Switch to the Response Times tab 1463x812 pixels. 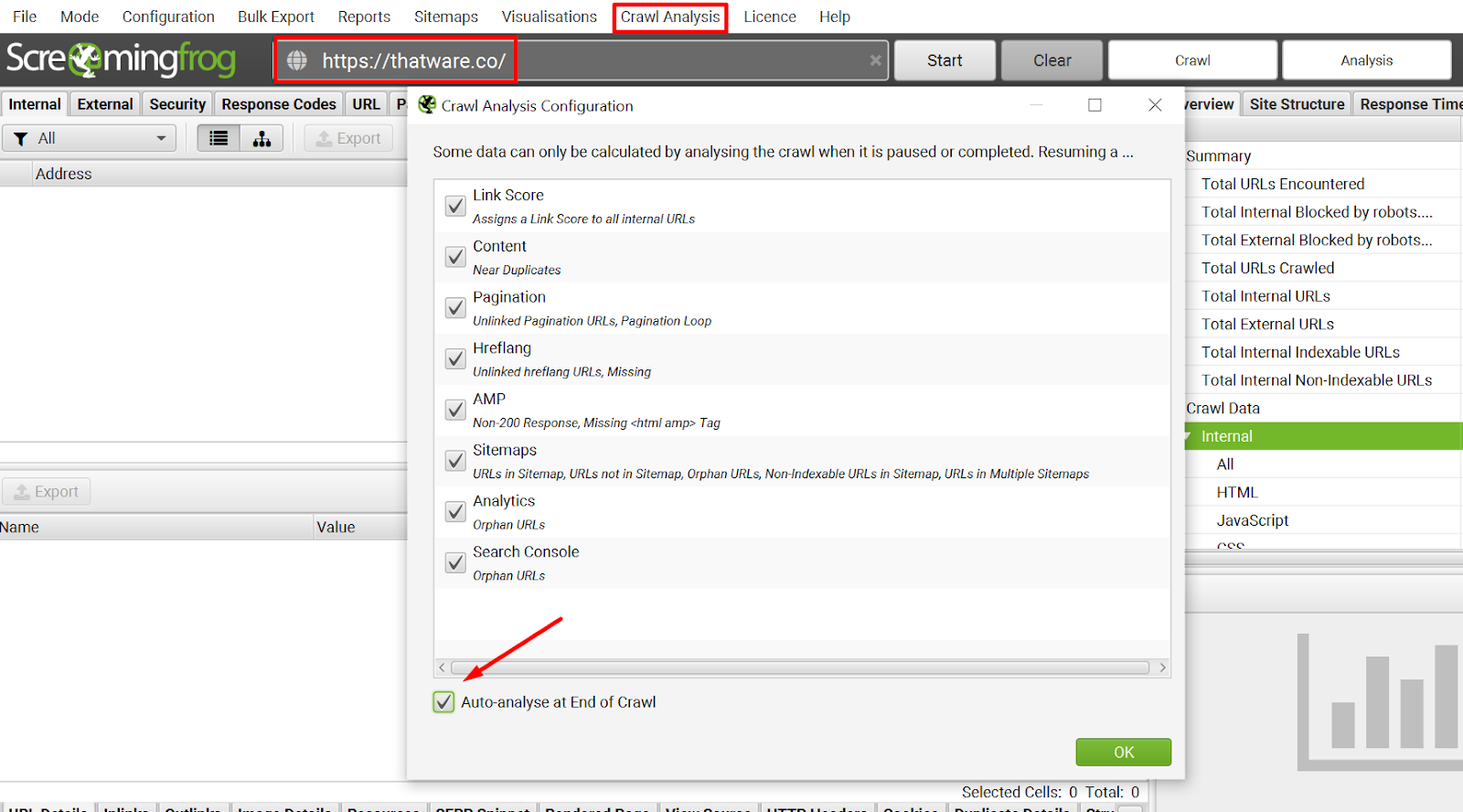point(1409,104)
